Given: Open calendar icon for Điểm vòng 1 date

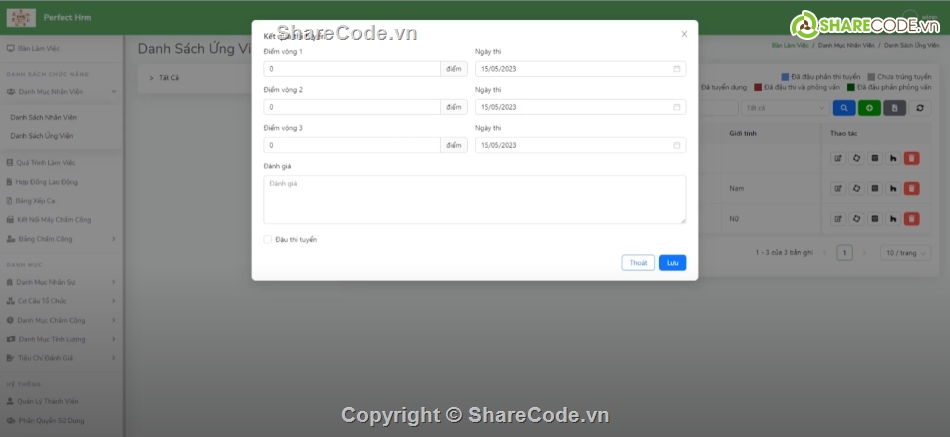Looking at the screenshot, I should pyautogui.click(x=677, y=69).
